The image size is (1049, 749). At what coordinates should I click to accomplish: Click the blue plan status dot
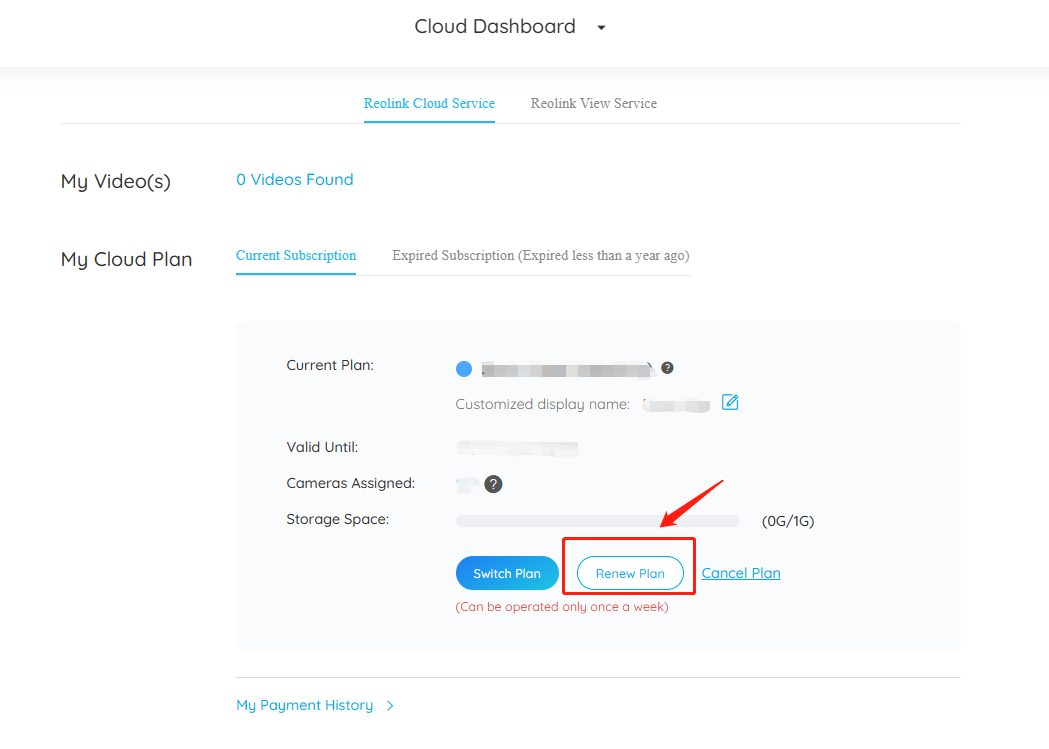[x=464, y=368]
